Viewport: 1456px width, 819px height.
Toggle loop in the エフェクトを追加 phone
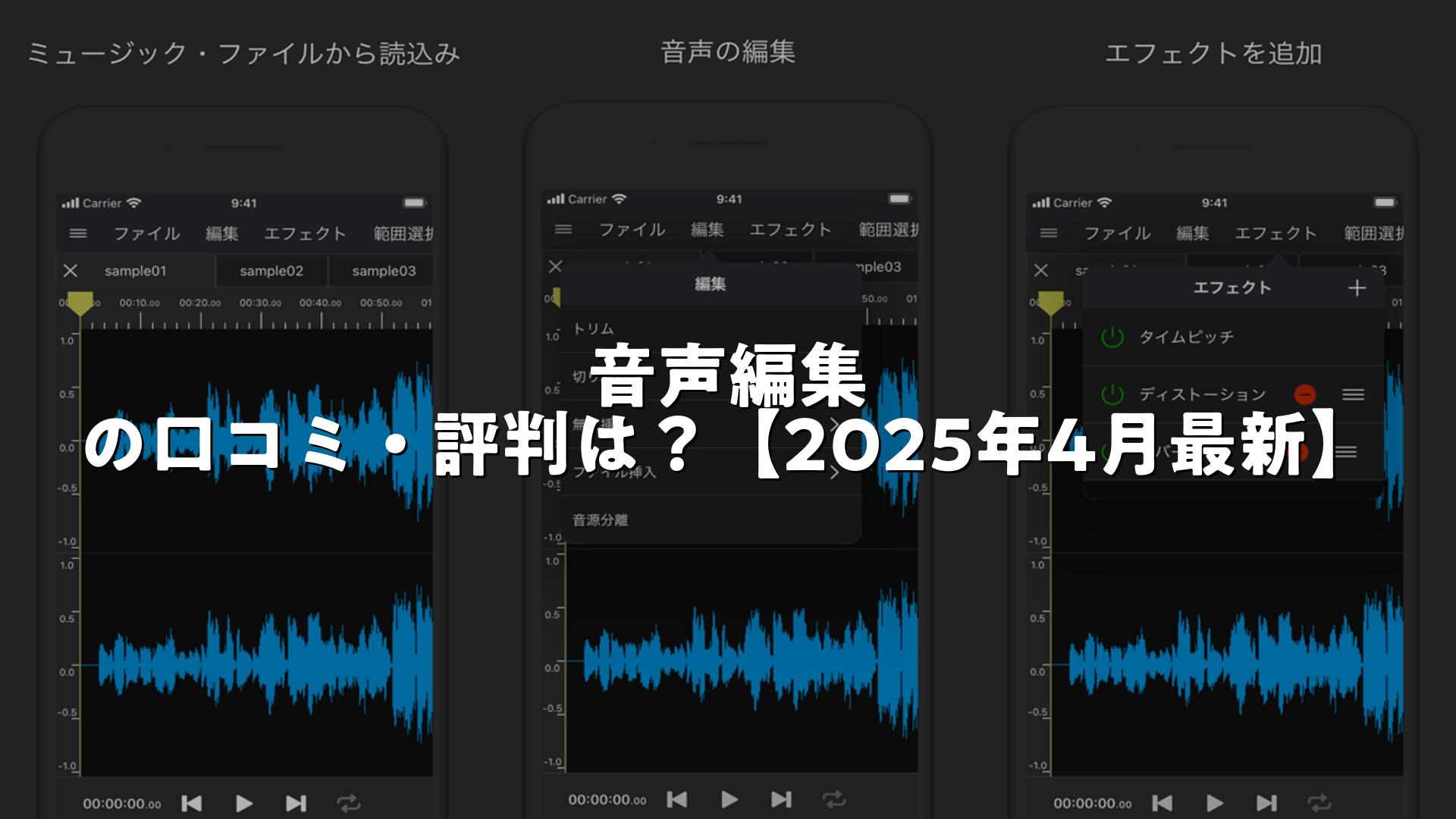(1319, 803)
